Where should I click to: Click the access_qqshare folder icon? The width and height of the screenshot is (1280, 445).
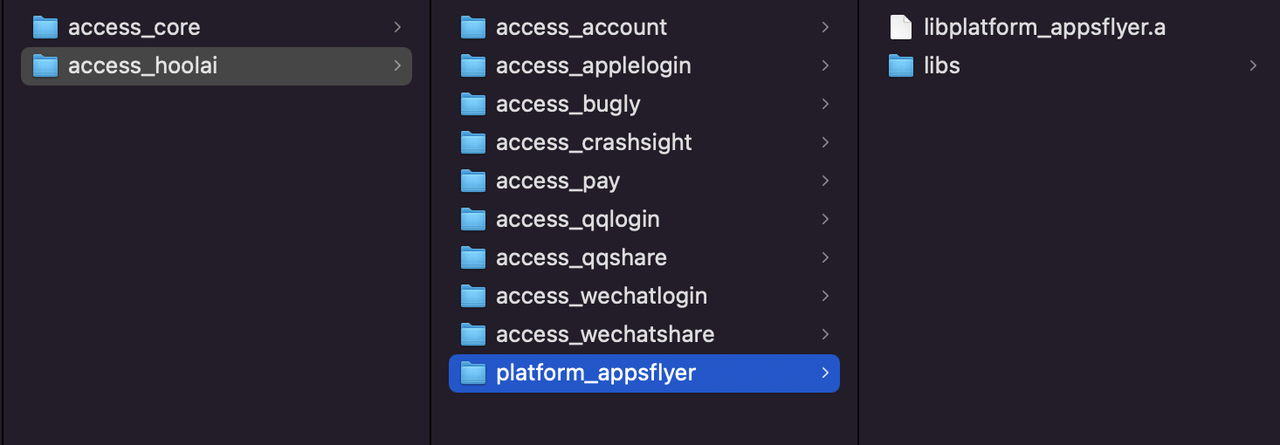(473, 258)
